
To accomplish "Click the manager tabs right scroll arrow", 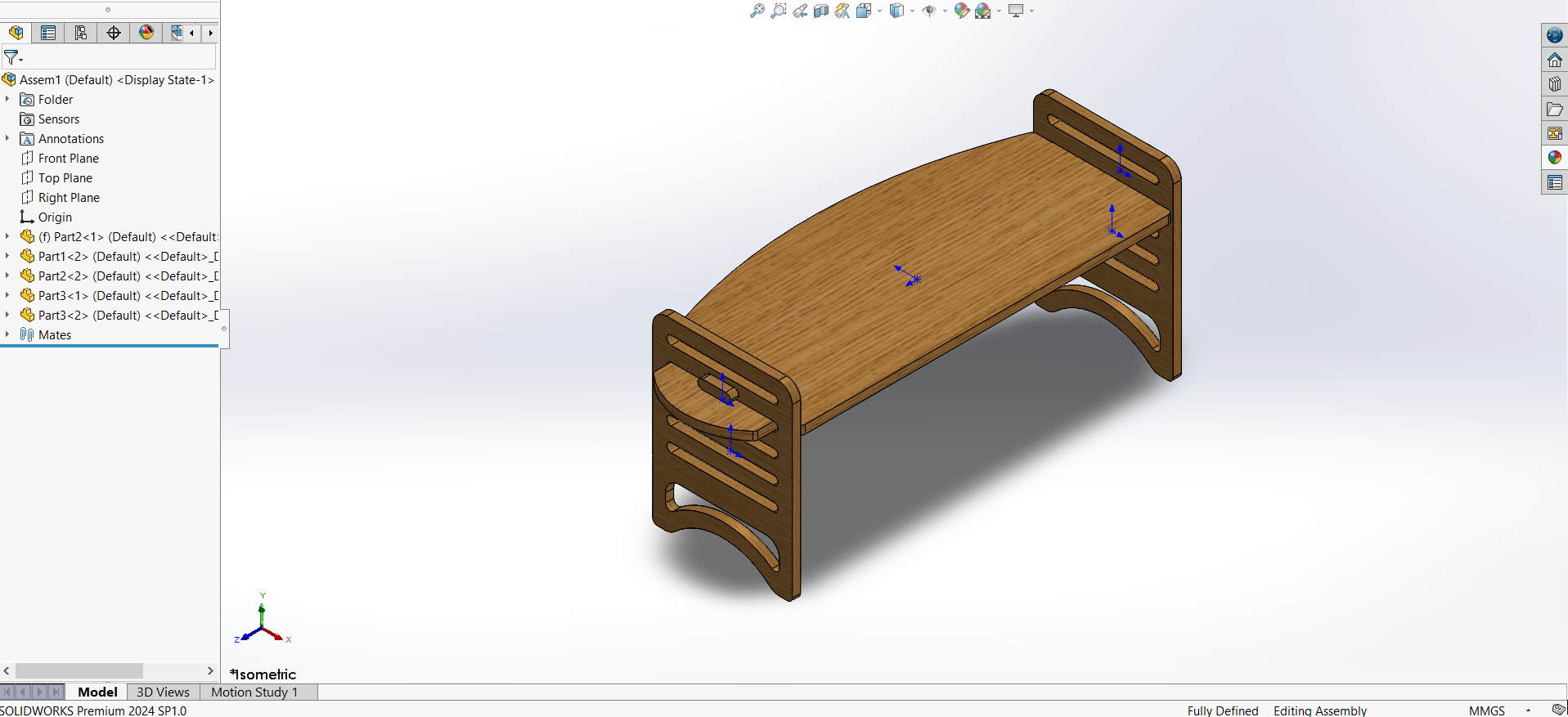I will pos(210,33).
